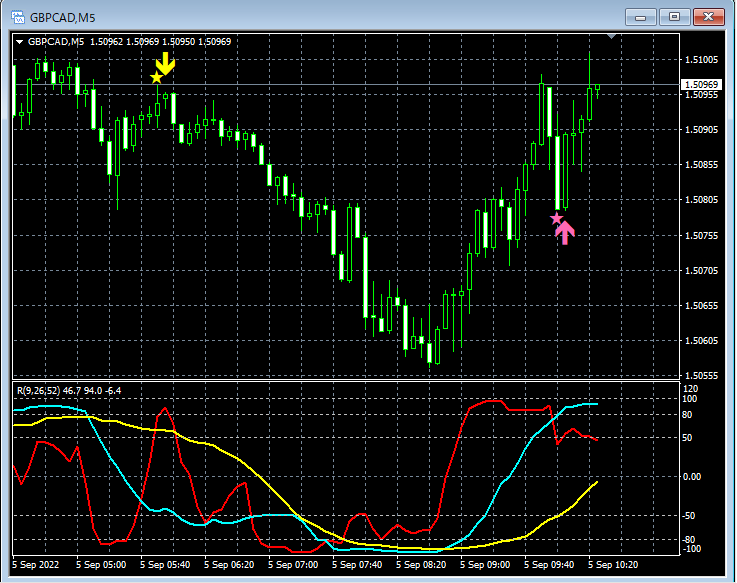Click the 5 Sep 08:20 time label
The width and height of the screenshot is (737, 583).
point(421,565)
